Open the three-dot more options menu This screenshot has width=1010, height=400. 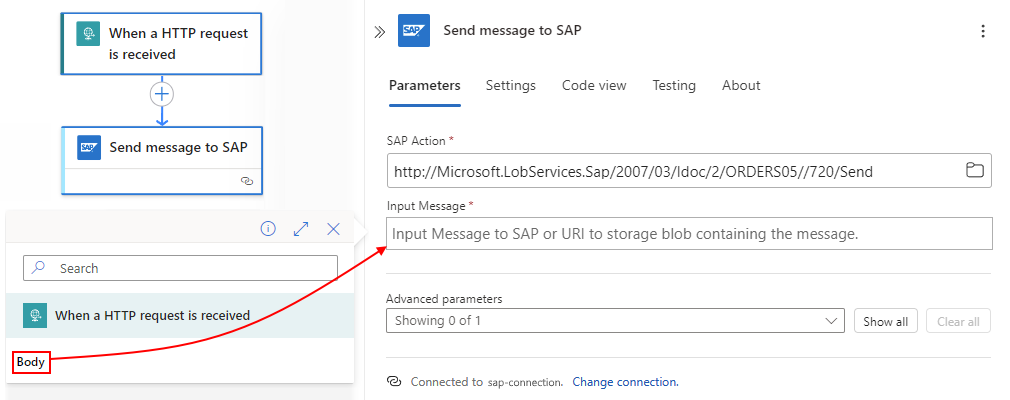tap(982, 31)
